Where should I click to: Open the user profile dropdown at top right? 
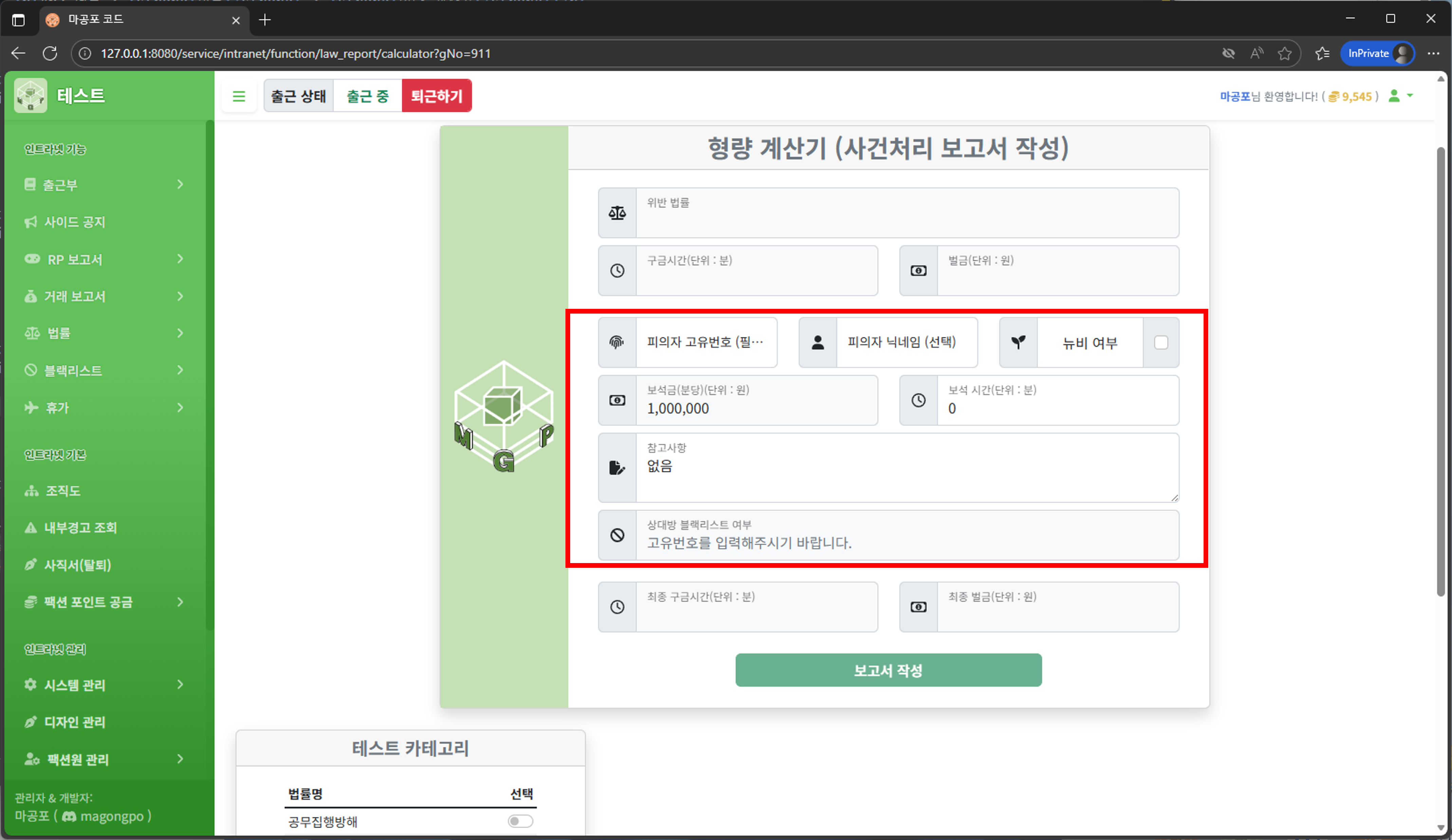click(x=1401, y=96)
